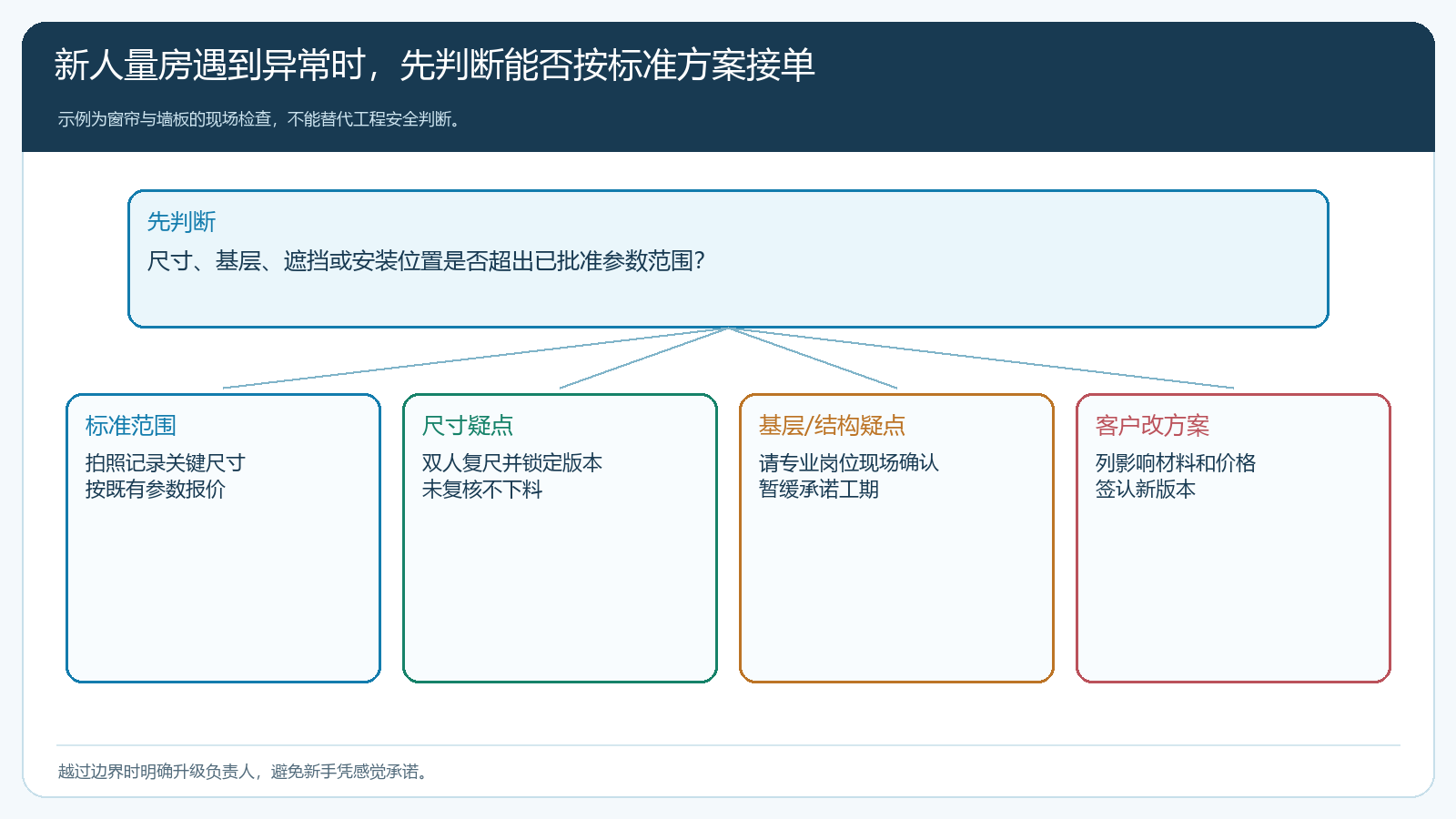Click the footer note 越过边界时明确升级负责人

[245, 772]
